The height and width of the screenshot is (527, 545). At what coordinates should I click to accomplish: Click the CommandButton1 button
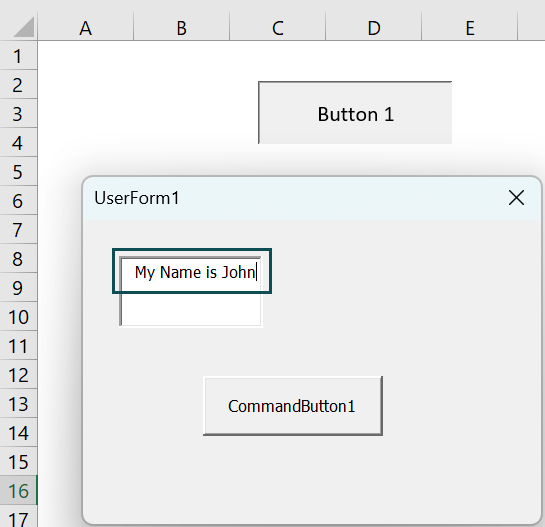pyautogui.click(x=293, y=406)
